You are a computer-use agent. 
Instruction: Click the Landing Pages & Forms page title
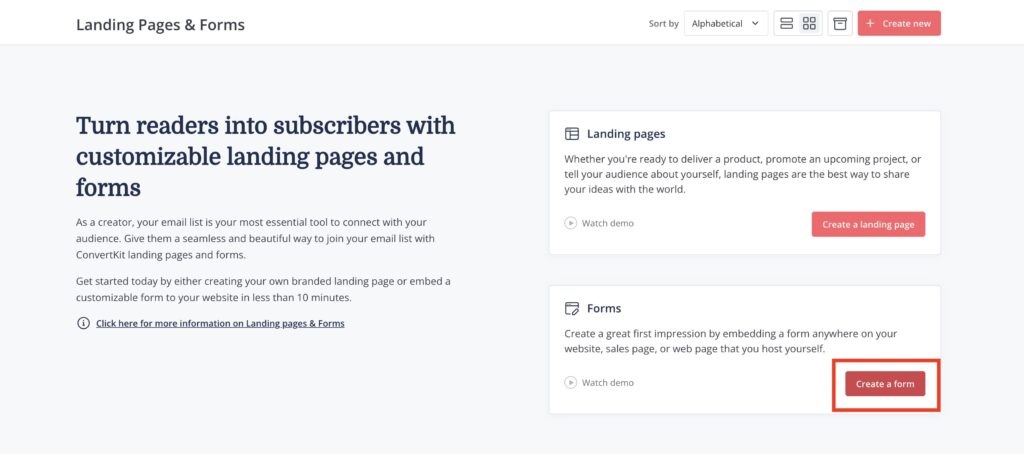tap(161, 25)
